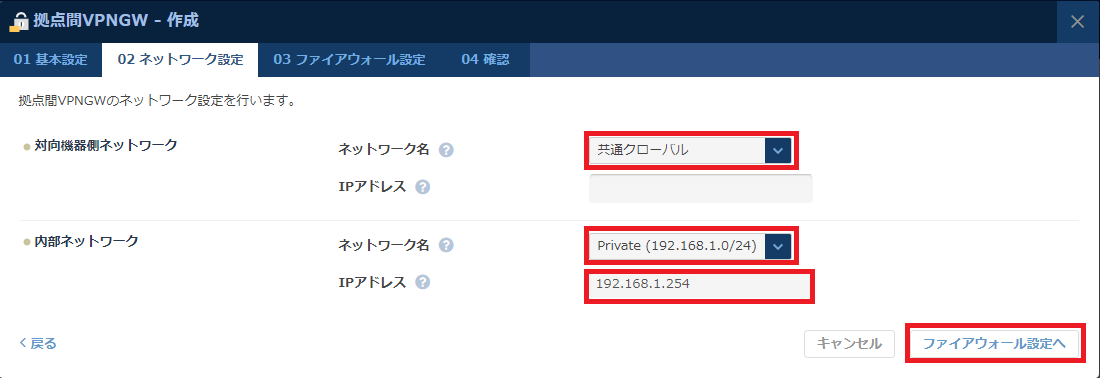Click the lock icon in the dialog title
This screenshot has height=378, width=1100.
[x=18, y=22]
